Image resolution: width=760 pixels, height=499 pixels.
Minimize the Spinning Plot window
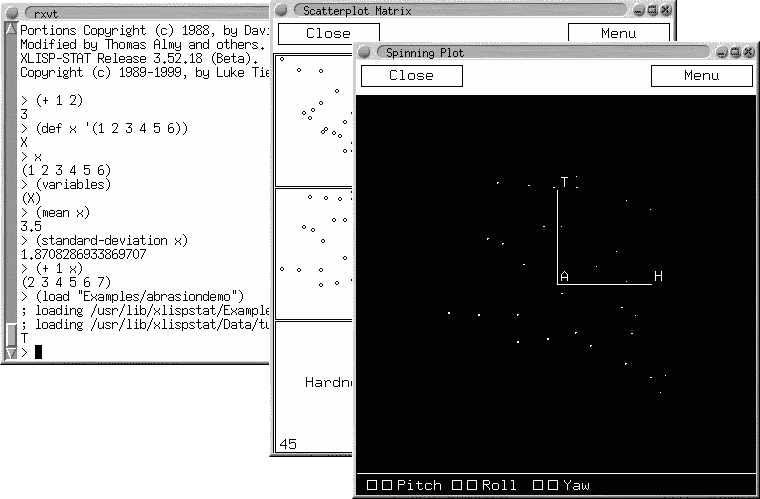722,52
